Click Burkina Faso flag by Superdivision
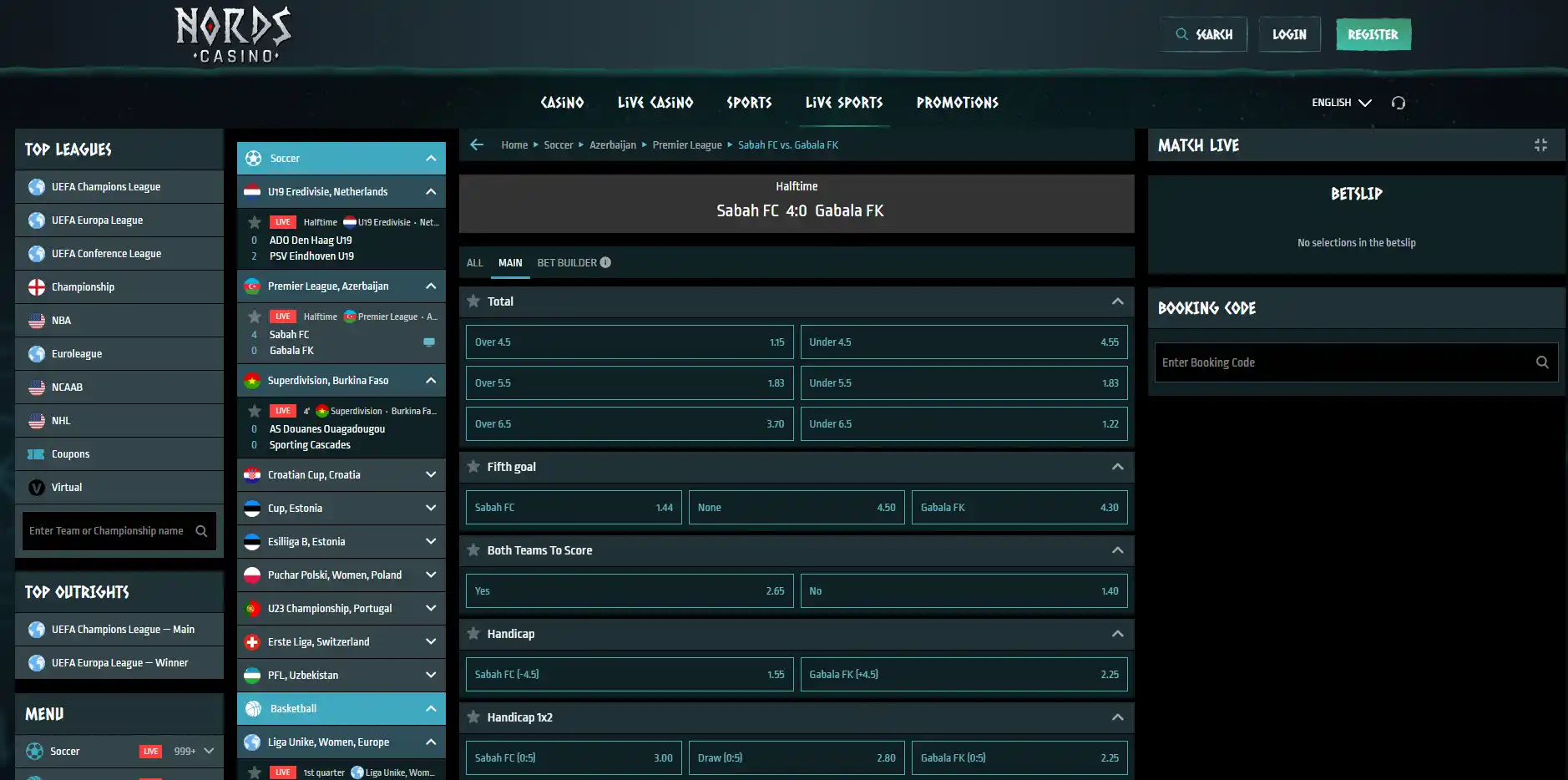 click(252, 381)
